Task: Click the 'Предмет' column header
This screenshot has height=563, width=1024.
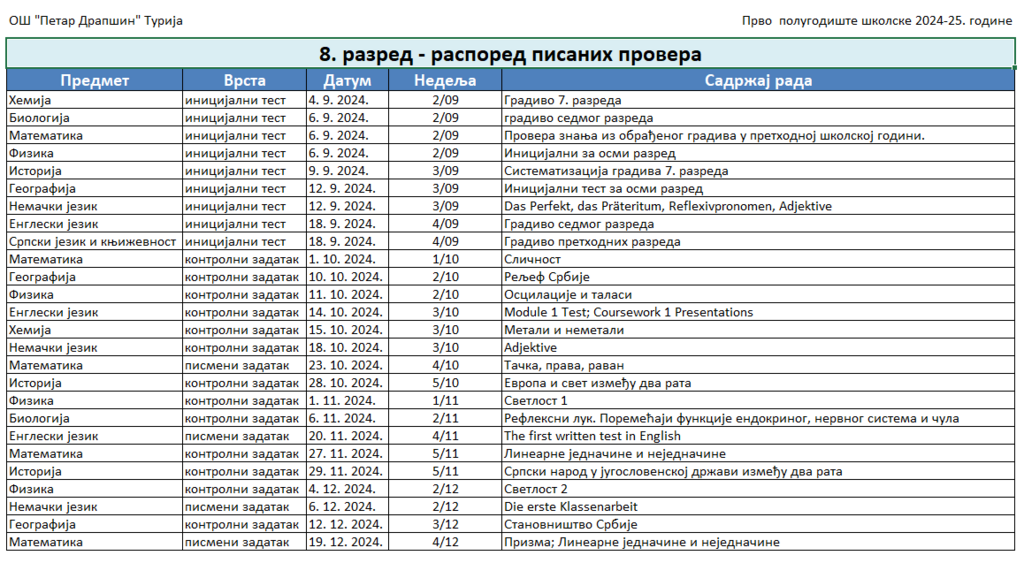Action: [94, 81]
